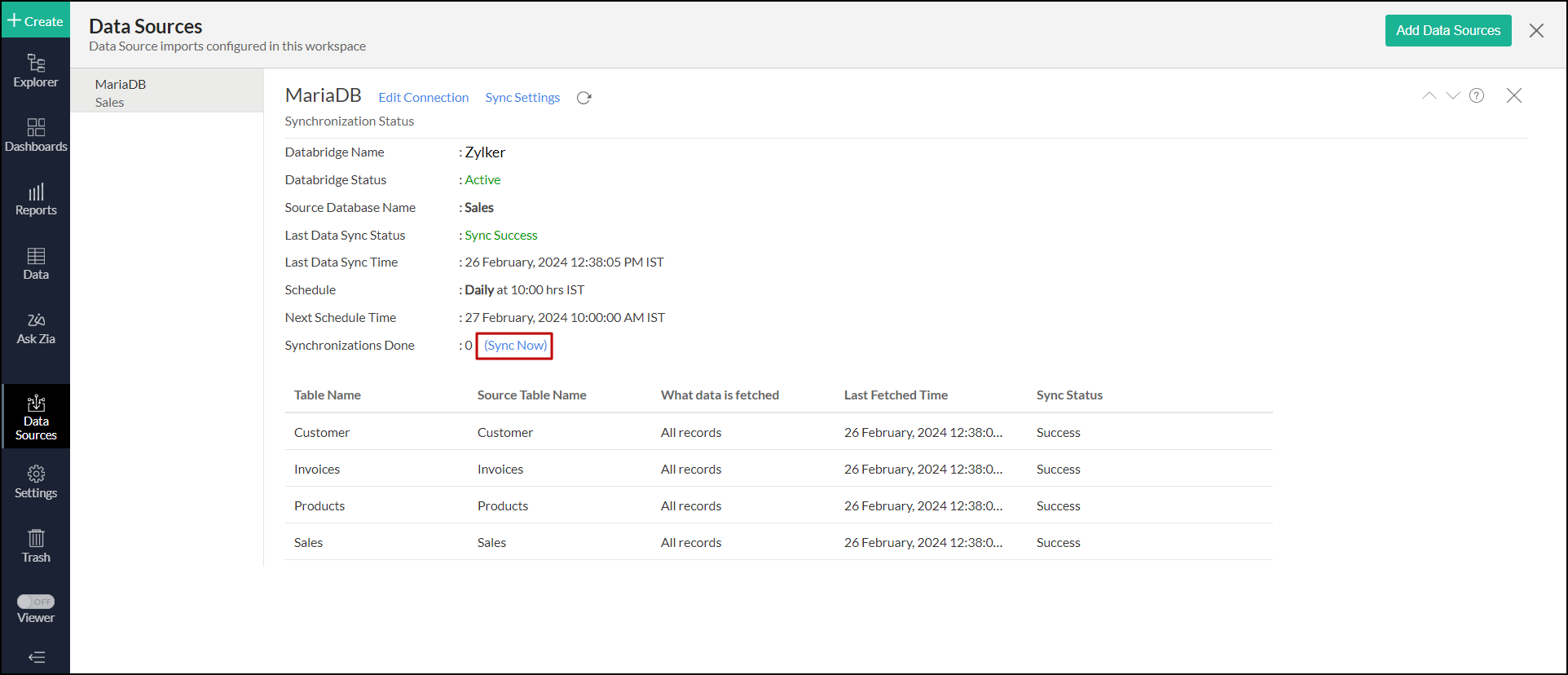The height and width of the screenshot is (675, 1568).
Task: Select the MariaDB Sales data source
Action: pyautogui.click(x=166, y=92)
